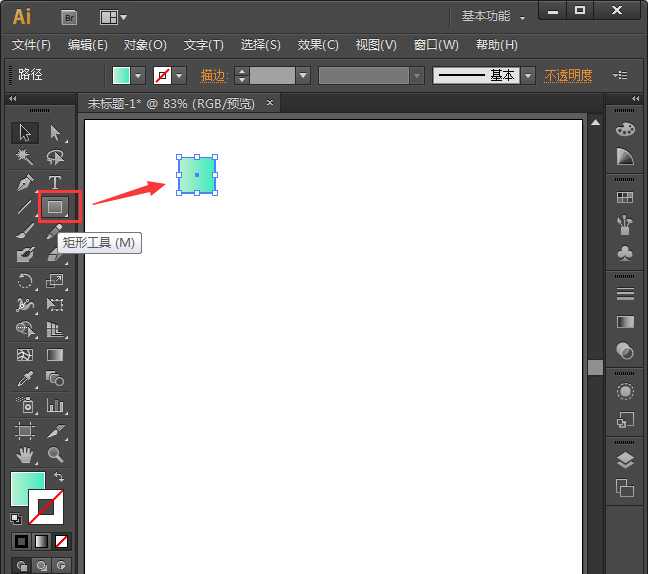Open the Symbols panel icon
The height and width of the screenshot is (574, 648).
625,254
